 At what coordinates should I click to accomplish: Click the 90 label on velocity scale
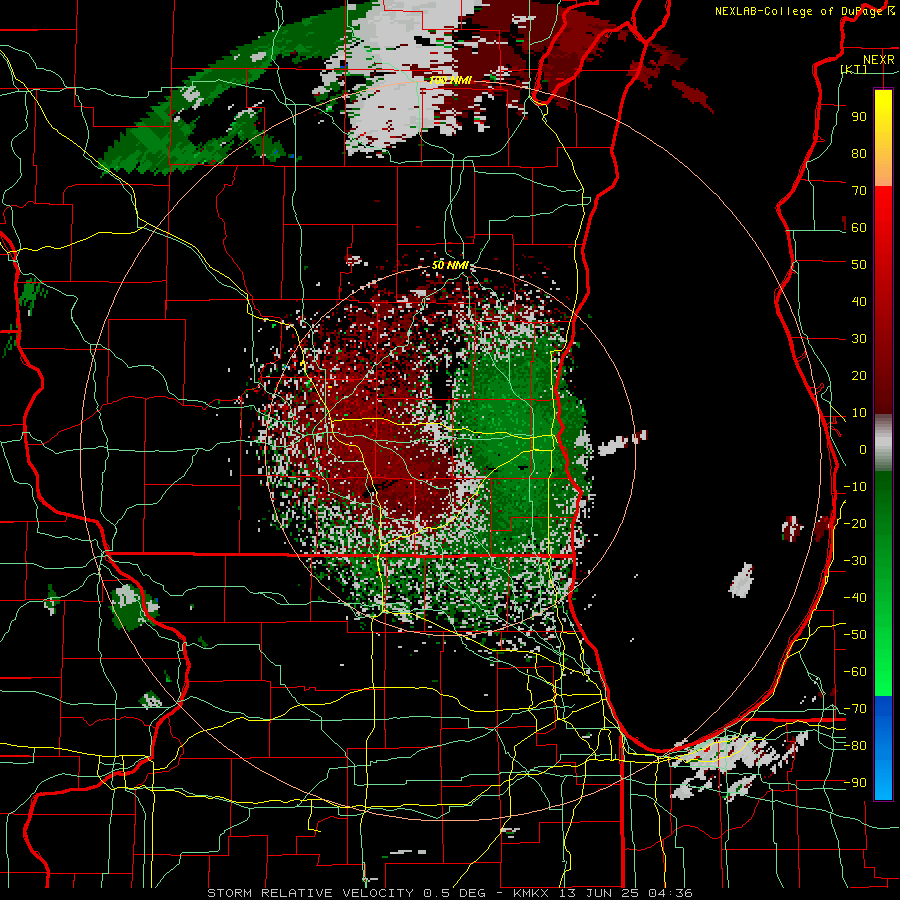click(859, 117)
